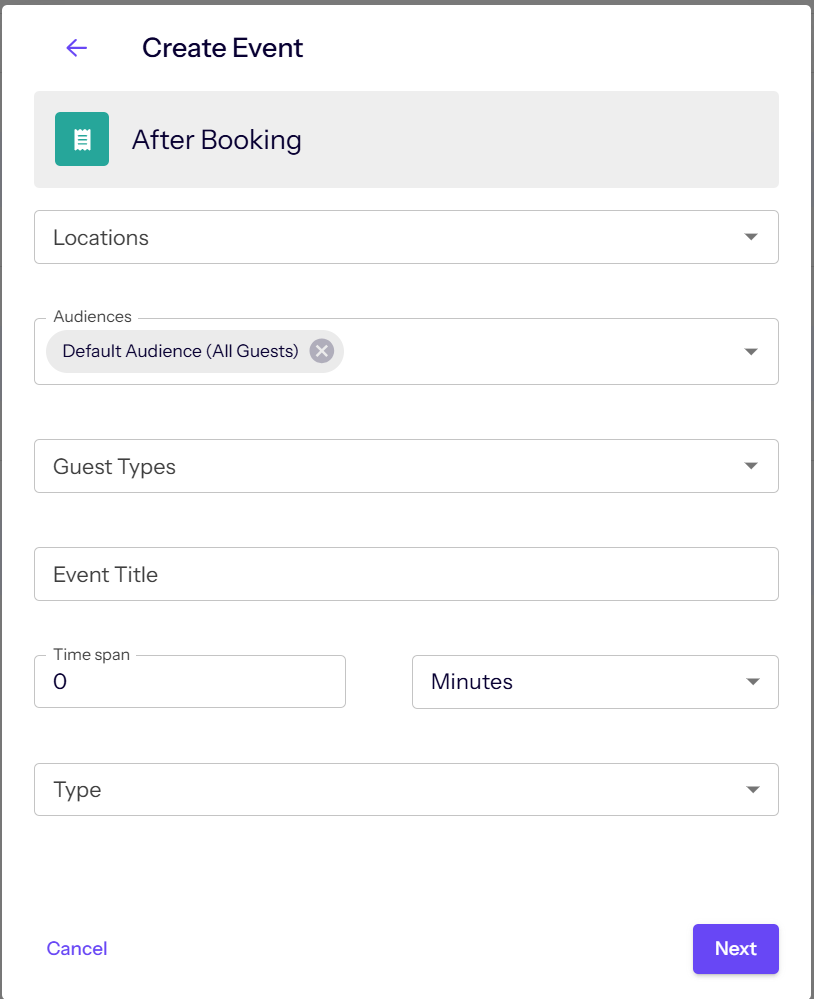Viewport: 814px width, 999px height.
Task: Expand the Audiences dropdown arrow
Action: pyautogui.click(x=751, y=352)
